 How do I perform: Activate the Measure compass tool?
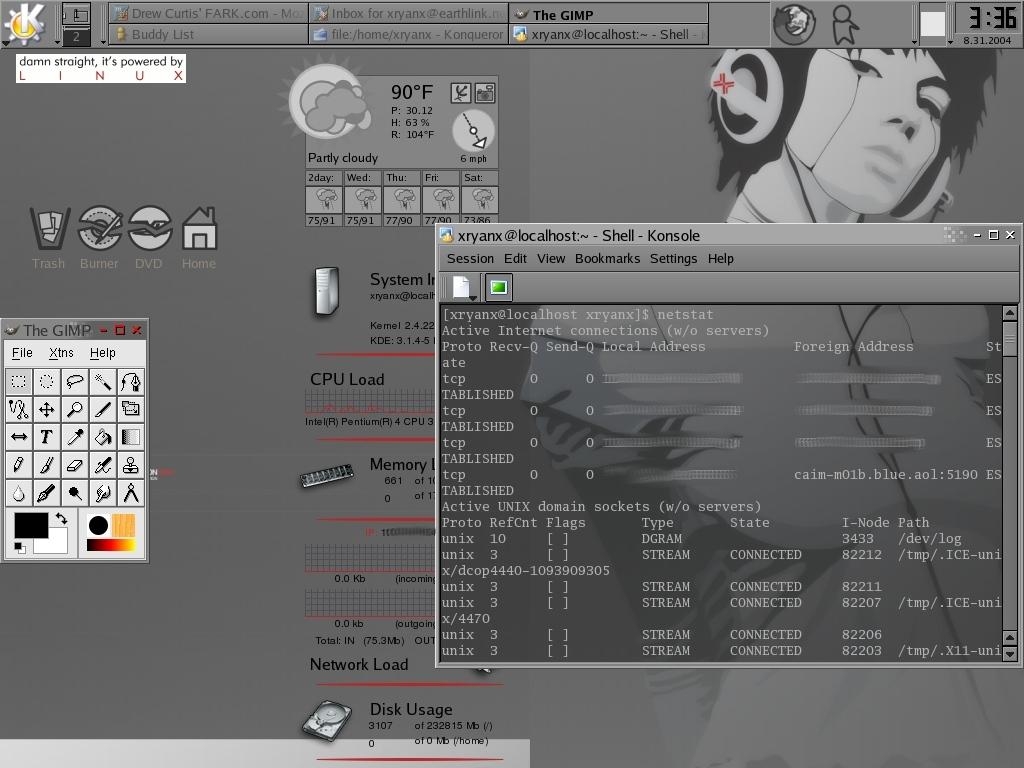pyautogui.click(x=131, y=493)
